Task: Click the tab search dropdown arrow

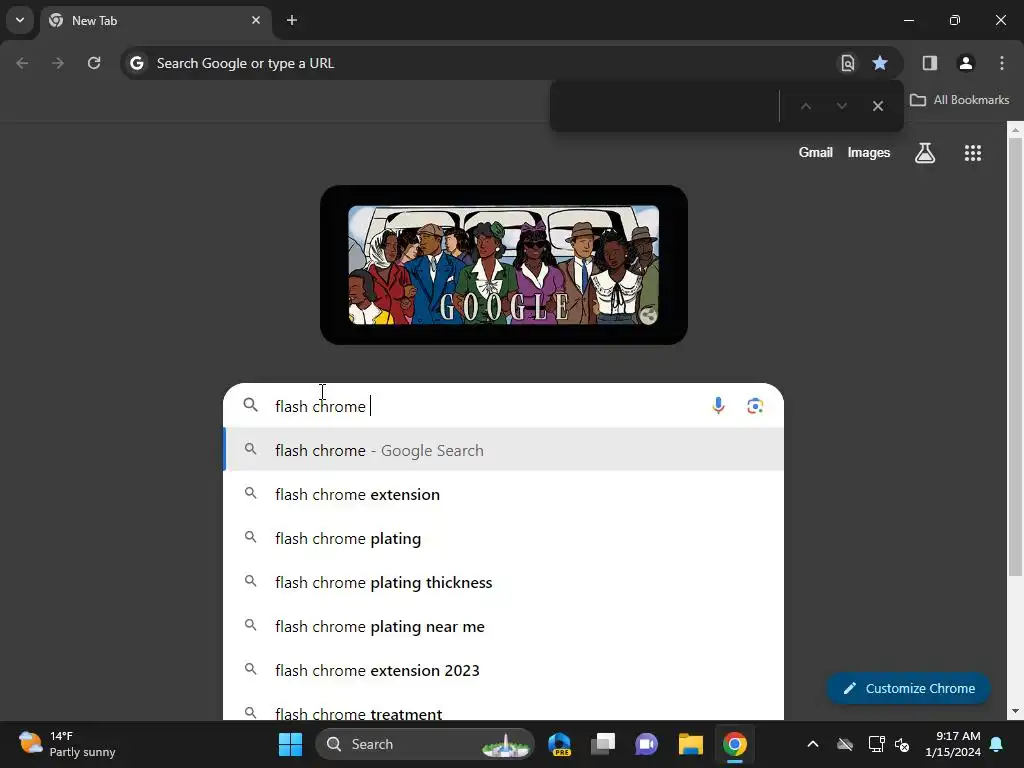Action: (20, 20)
